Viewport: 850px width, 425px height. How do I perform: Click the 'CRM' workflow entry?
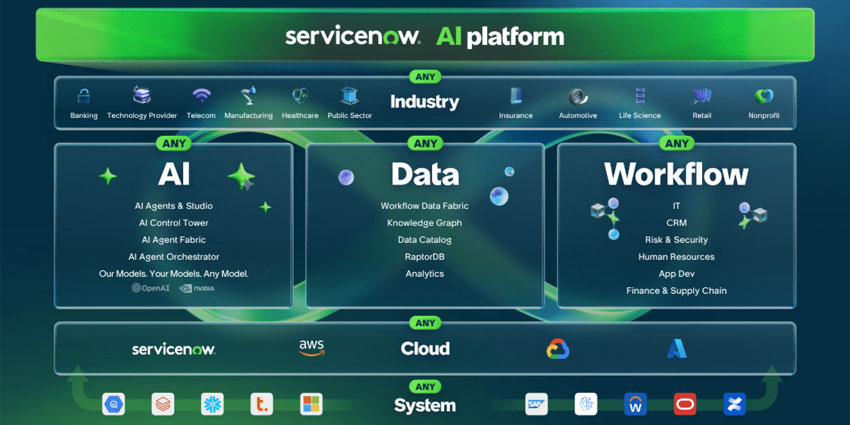tap(677, 223)
